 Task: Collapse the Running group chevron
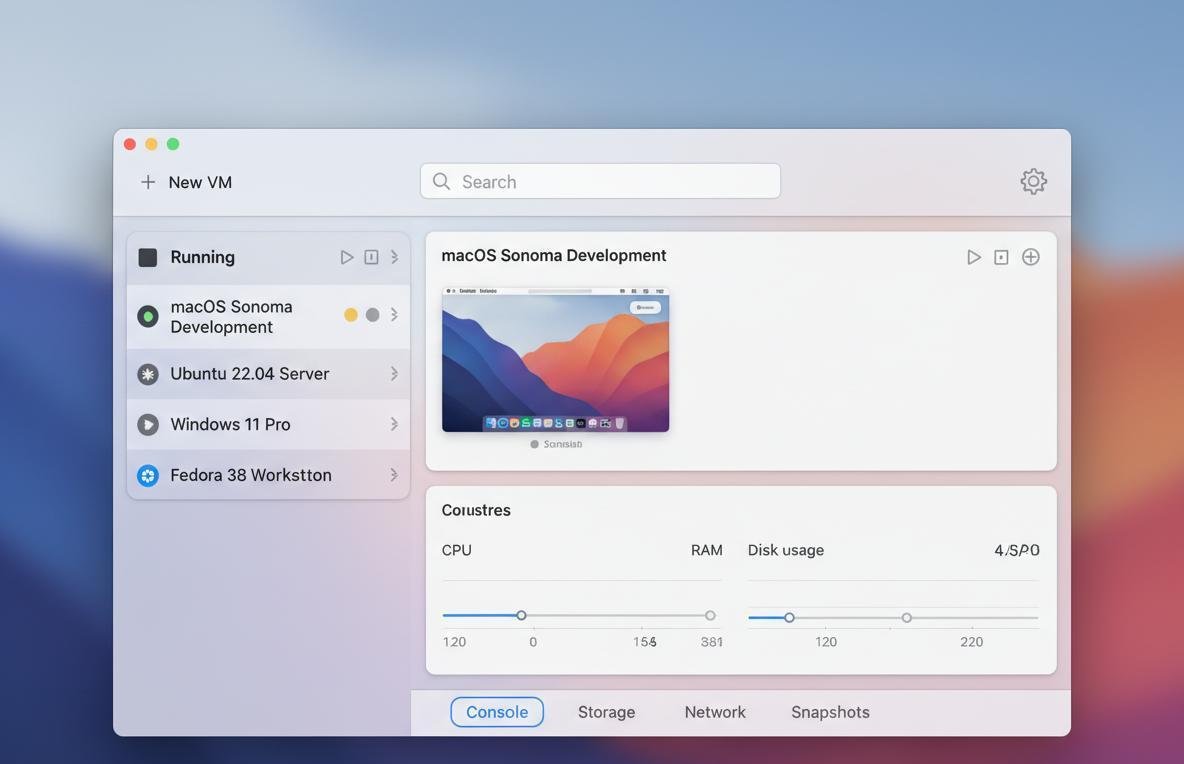(394, 257)
